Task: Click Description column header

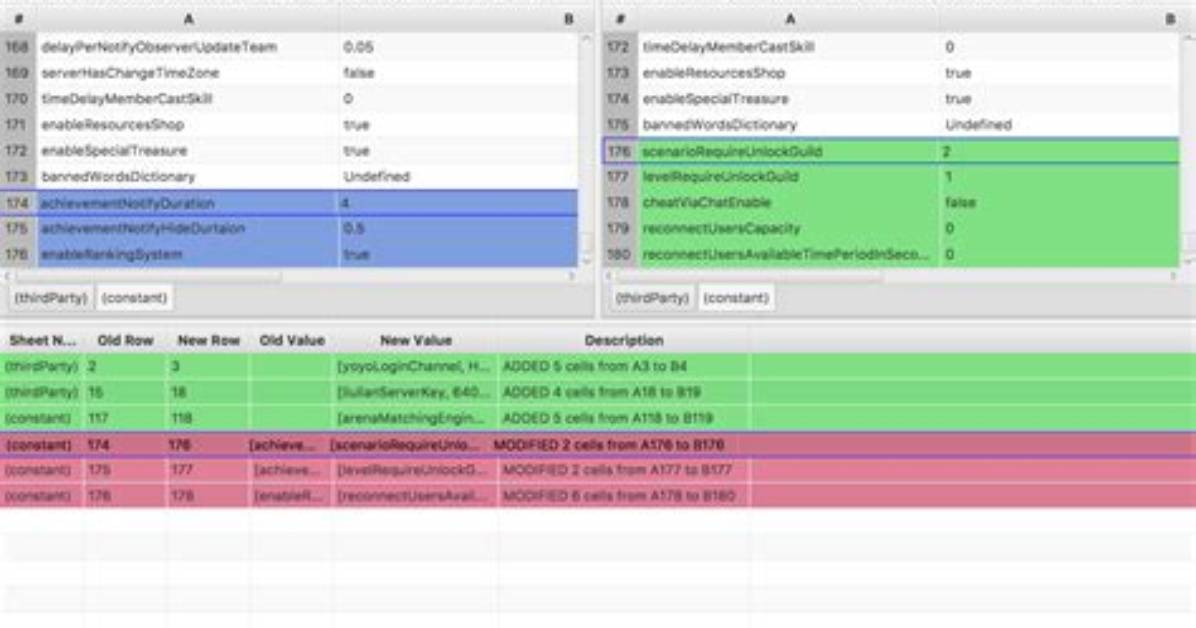Action: (x=624, y=340)
